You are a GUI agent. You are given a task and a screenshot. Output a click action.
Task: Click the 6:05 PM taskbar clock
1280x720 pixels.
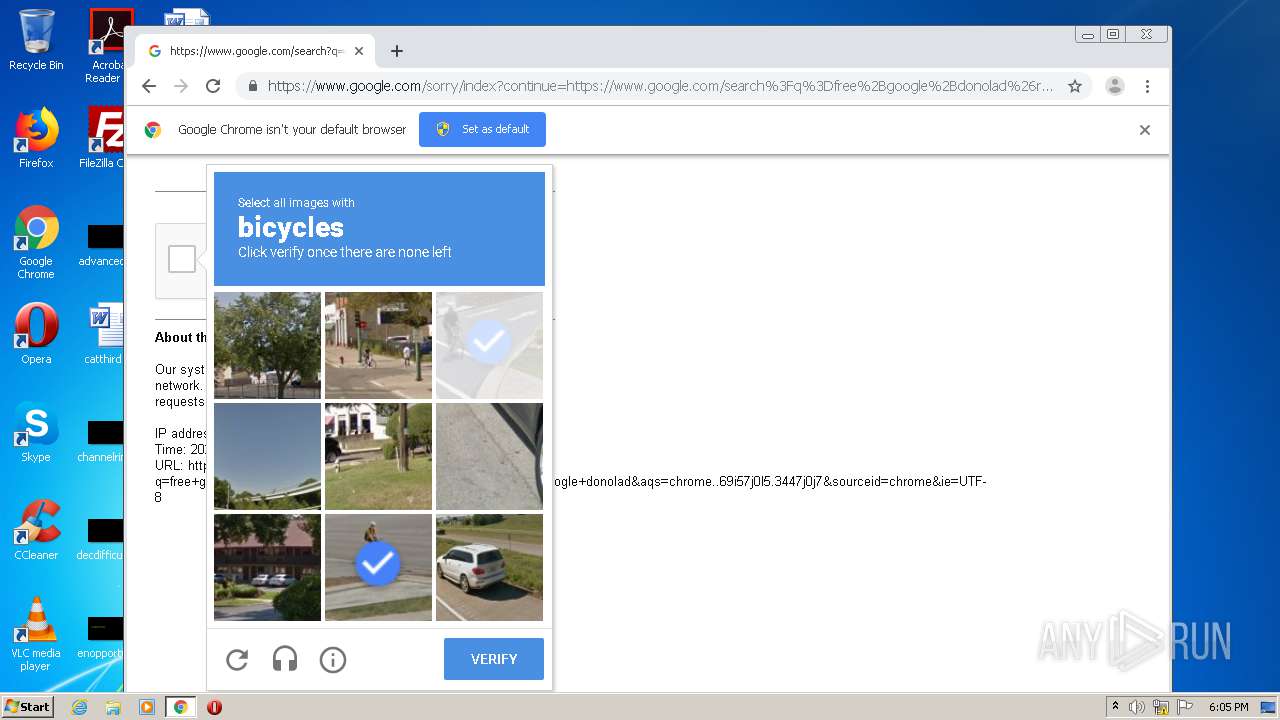coord(1228,707)
